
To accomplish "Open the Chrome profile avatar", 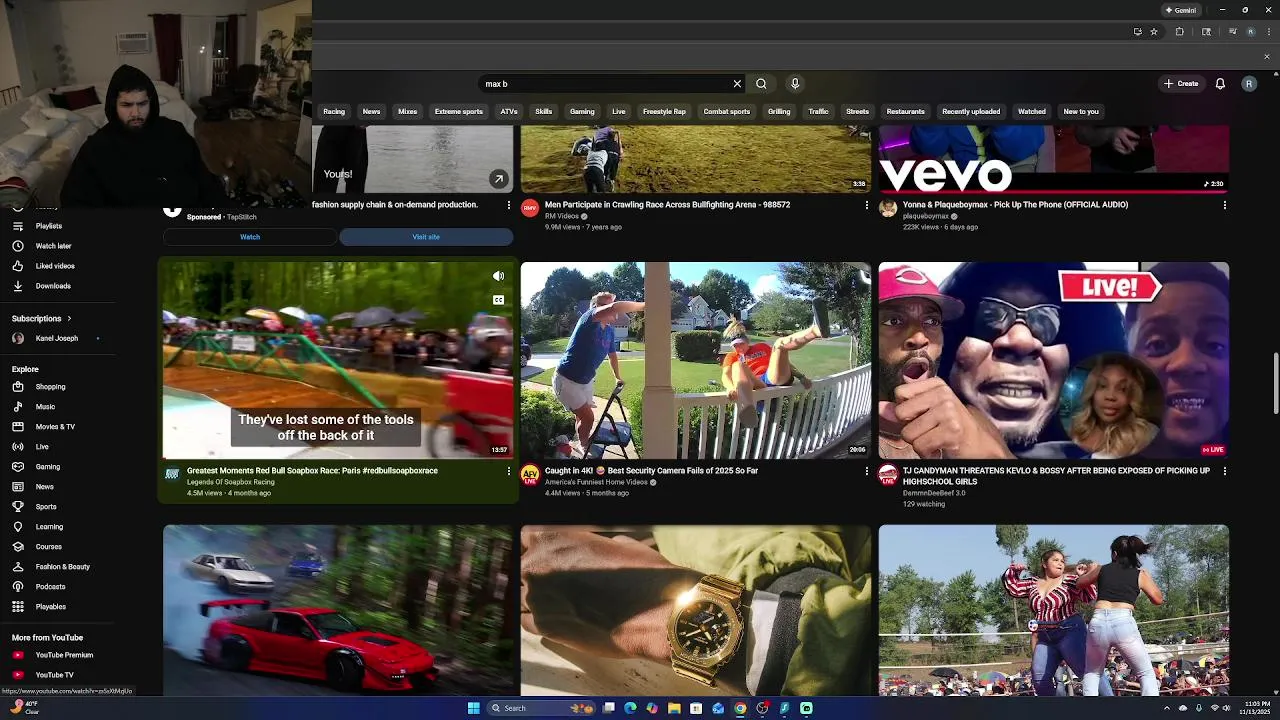I will click(1250, 32).
